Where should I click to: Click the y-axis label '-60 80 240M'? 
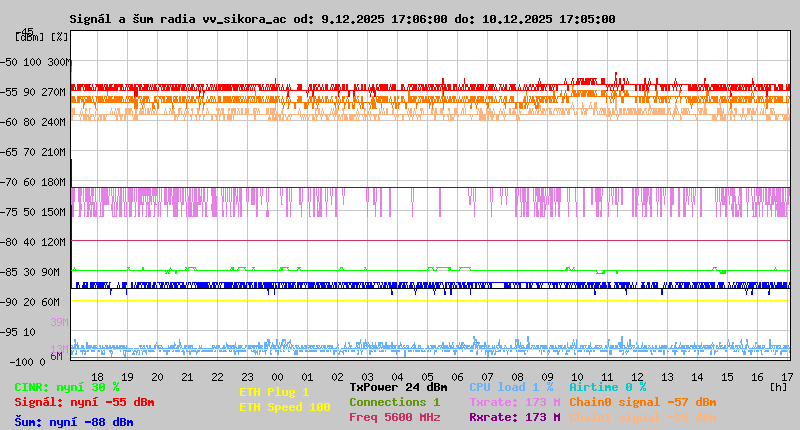click(33, 122)
